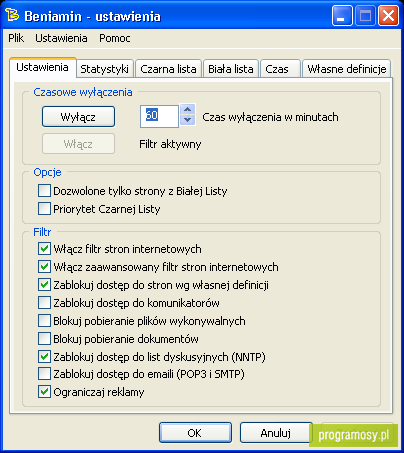Uncheck the 'Ograniczaj reklamy' checkbox
Viewport: 404px width, 453px height.
(x=44, y=392)
